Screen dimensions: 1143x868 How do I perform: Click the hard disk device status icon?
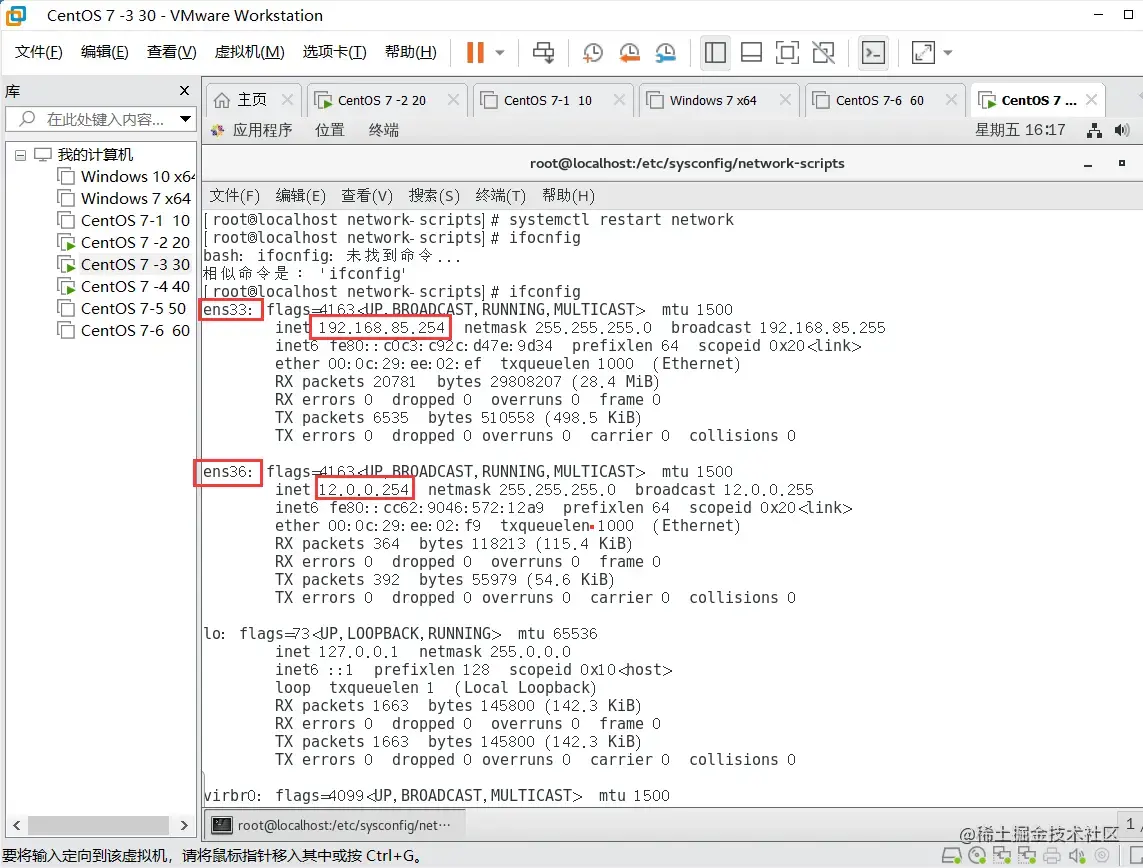pos(951,855)
